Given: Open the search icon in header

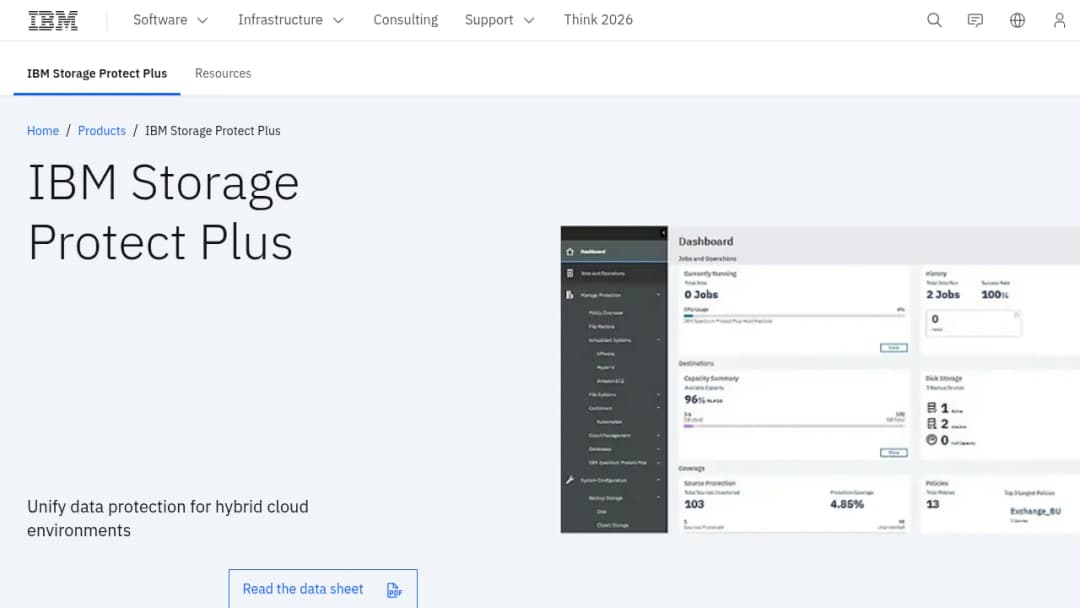Looking at the screenshot, I should pyautogui.click(x=934, y=20).
